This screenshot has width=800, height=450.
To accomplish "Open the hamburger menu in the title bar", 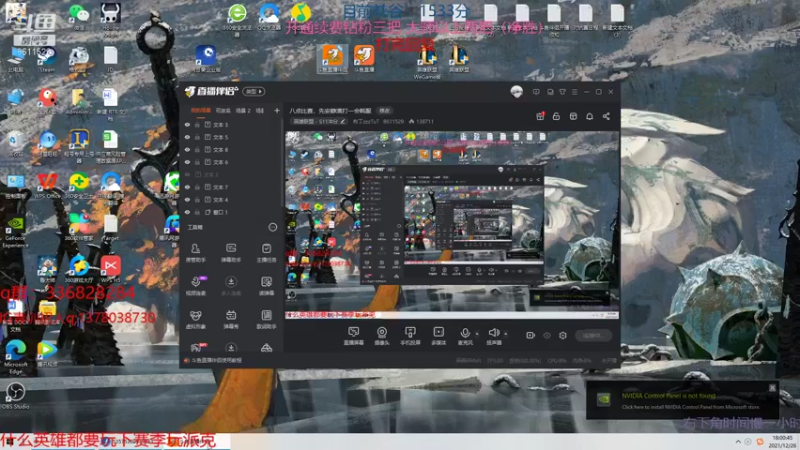I will pyautogui.click(x=574, y=92).
